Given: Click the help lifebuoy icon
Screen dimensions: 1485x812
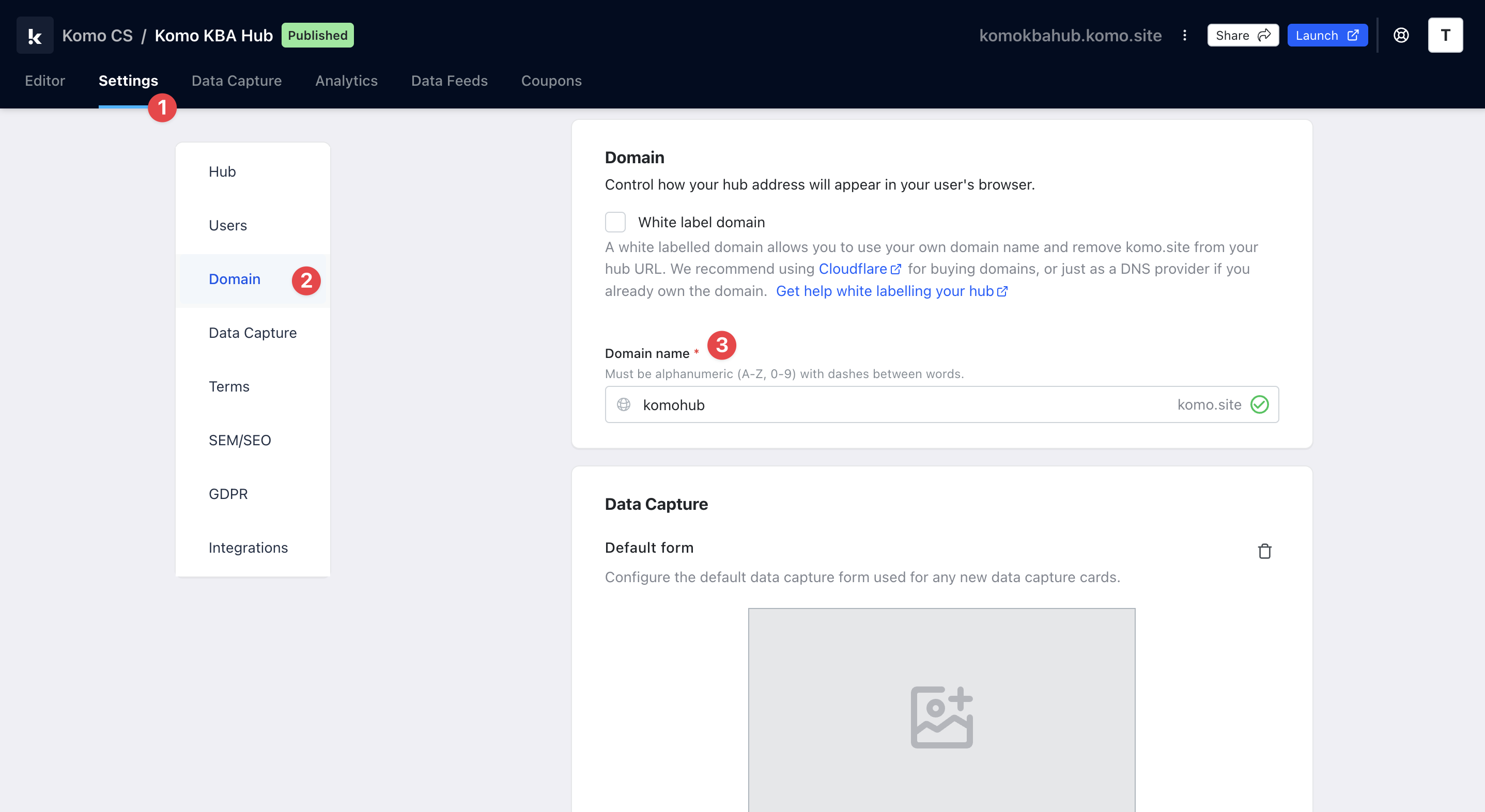Looking at the screenshot, I should pyautogui.click(x=1401, y=35).
